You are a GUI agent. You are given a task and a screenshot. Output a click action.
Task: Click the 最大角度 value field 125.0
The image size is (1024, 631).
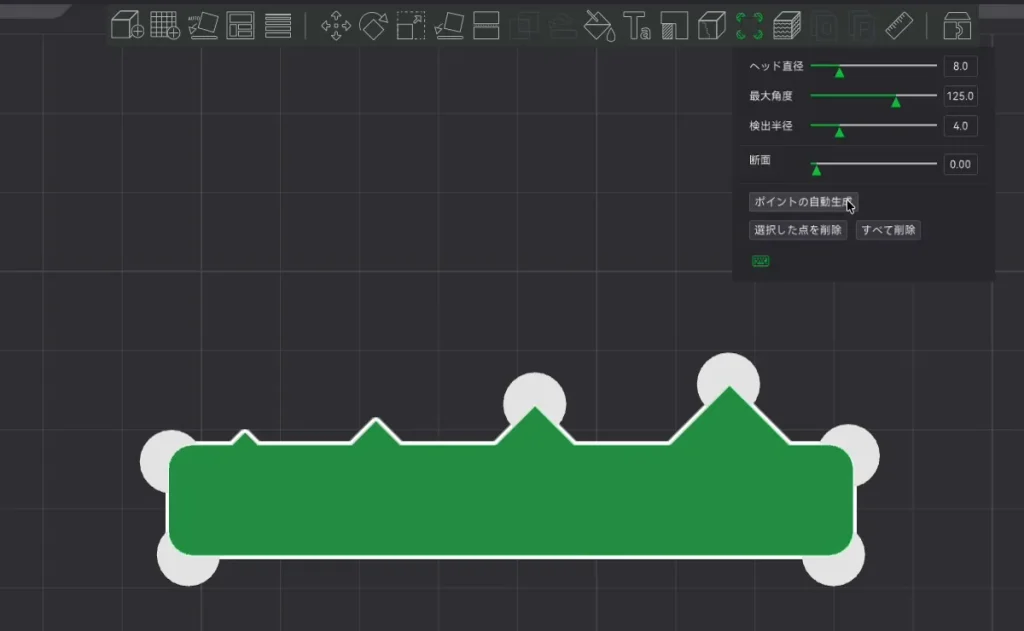point(960,96)
